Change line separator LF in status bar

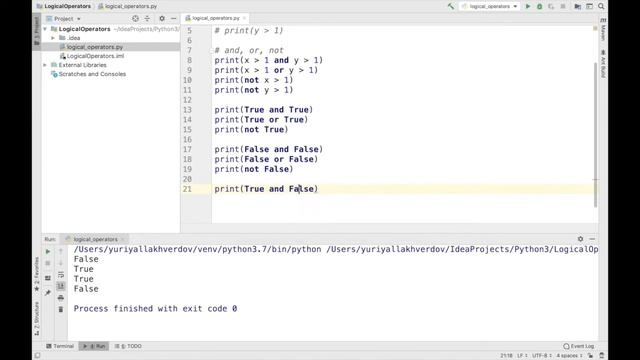coord(522,356)
